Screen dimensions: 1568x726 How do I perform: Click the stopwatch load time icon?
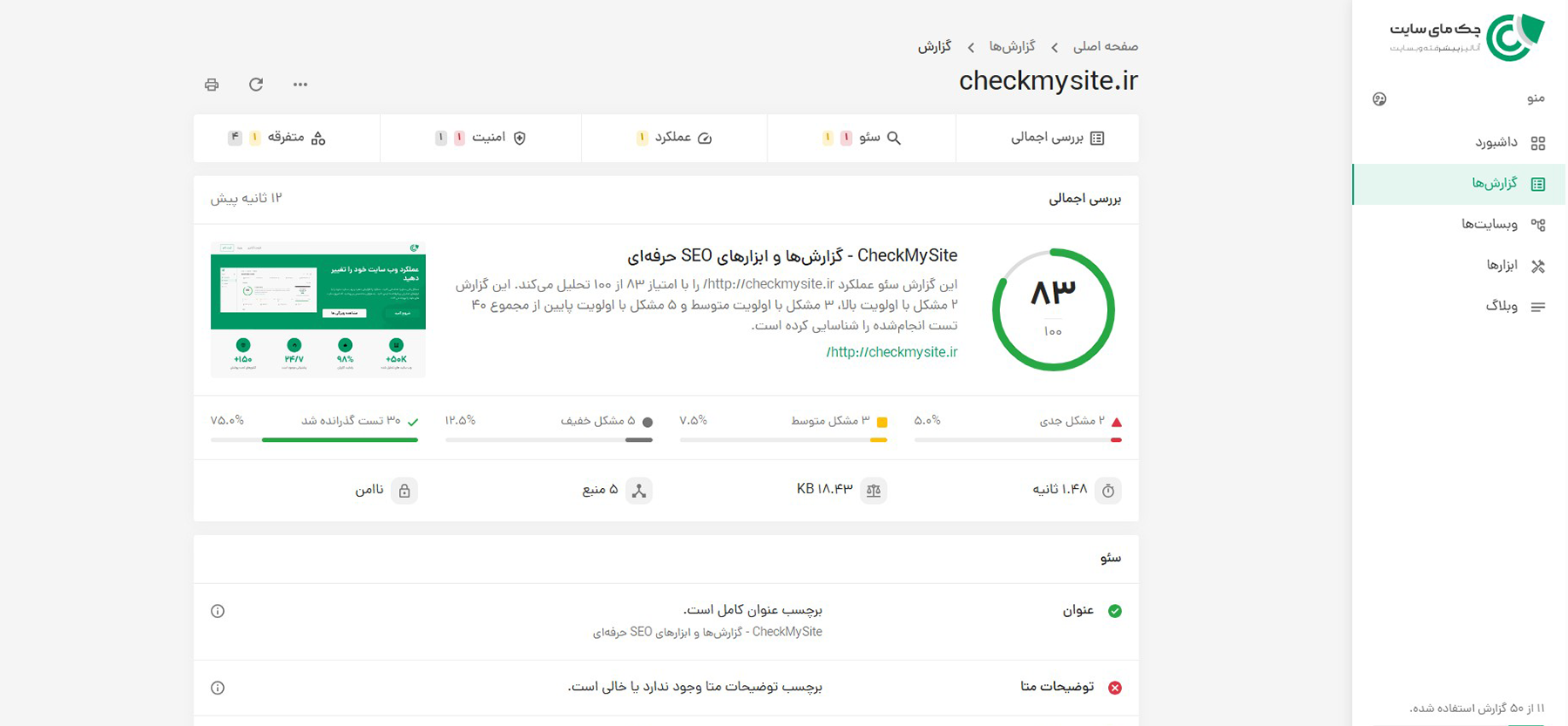[x=1108, y=491]
